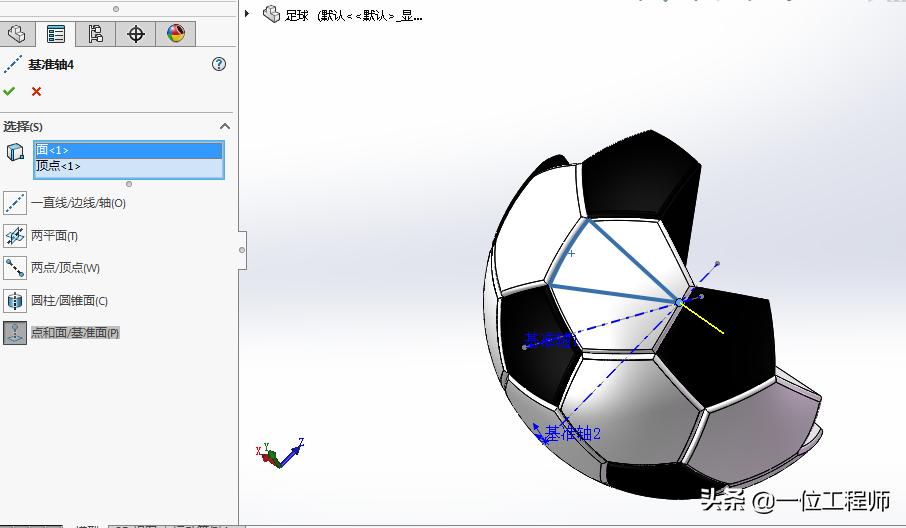Click the reference entities cube icon
Viewport: 906px width, 528px height.
[x=15, y=153]
